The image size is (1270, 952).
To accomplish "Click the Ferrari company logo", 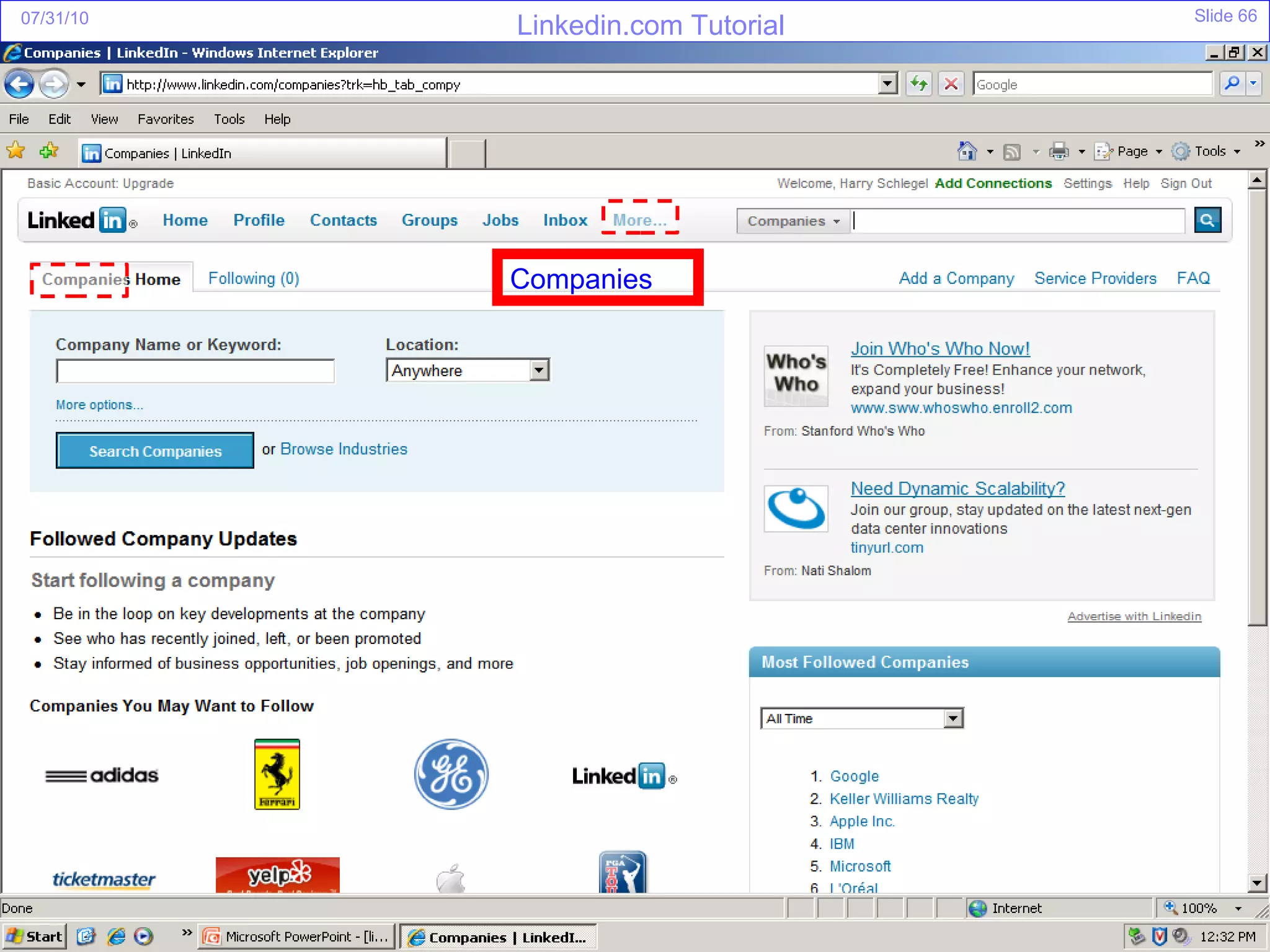I will pos(277,774).
